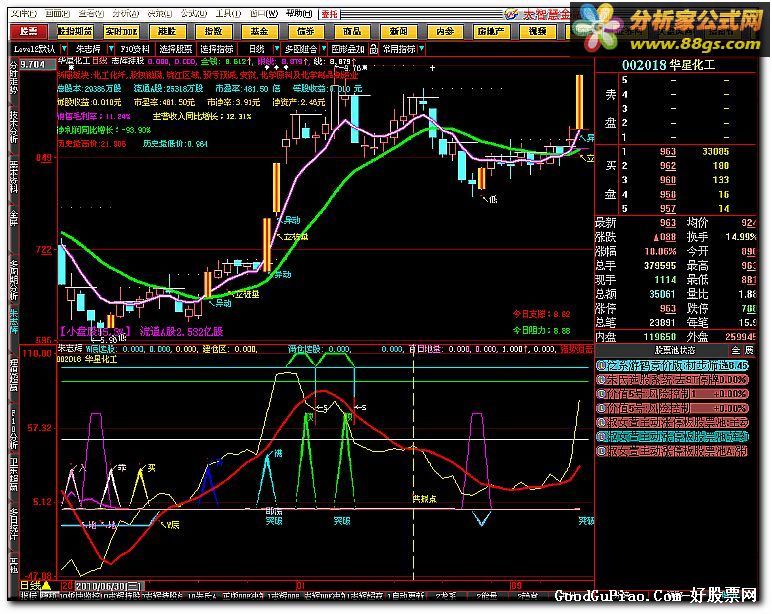This screenshot has width=772, height=614.
Task: Open the 工具 menu
Action: [x=228, y=14]
